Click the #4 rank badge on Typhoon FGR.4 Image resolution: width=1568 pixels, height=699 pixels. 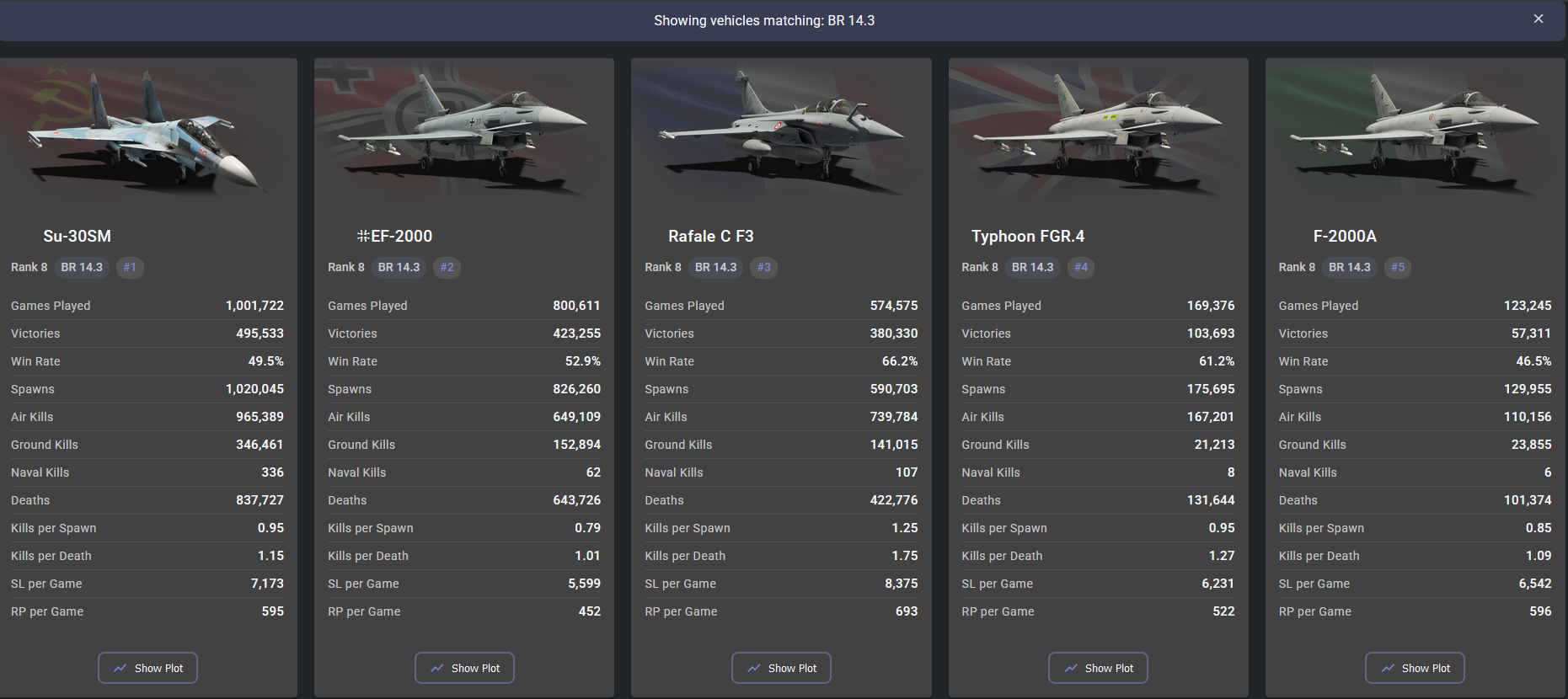coord(1081,267)
